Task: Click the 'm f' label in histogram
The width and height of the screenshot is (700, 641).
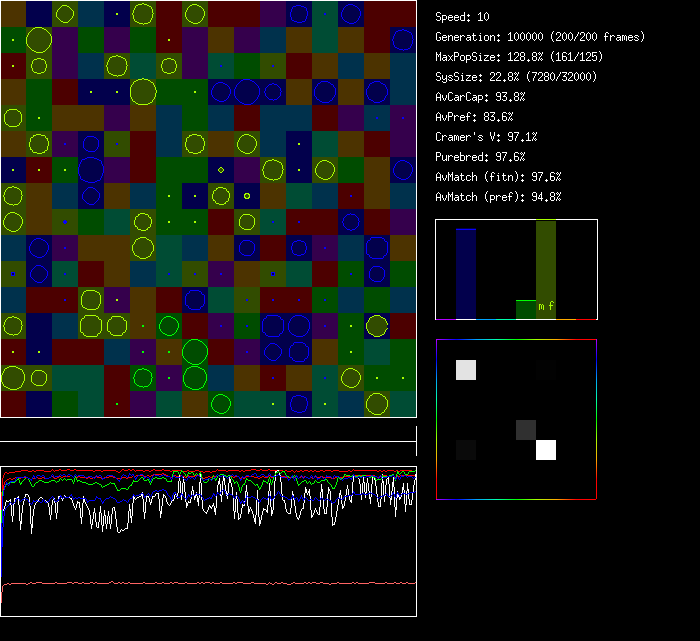Action: click(546, 307)
